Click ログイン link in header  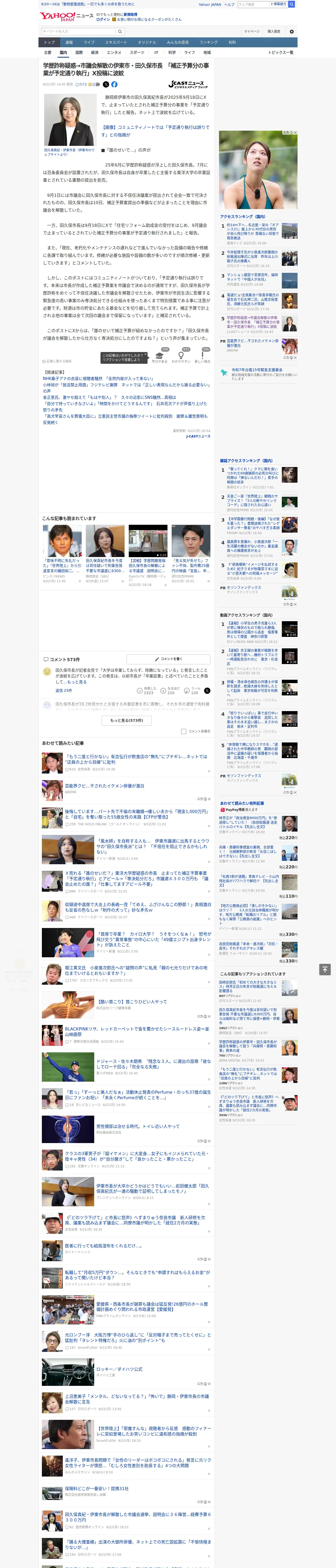(x=103, y=20)
